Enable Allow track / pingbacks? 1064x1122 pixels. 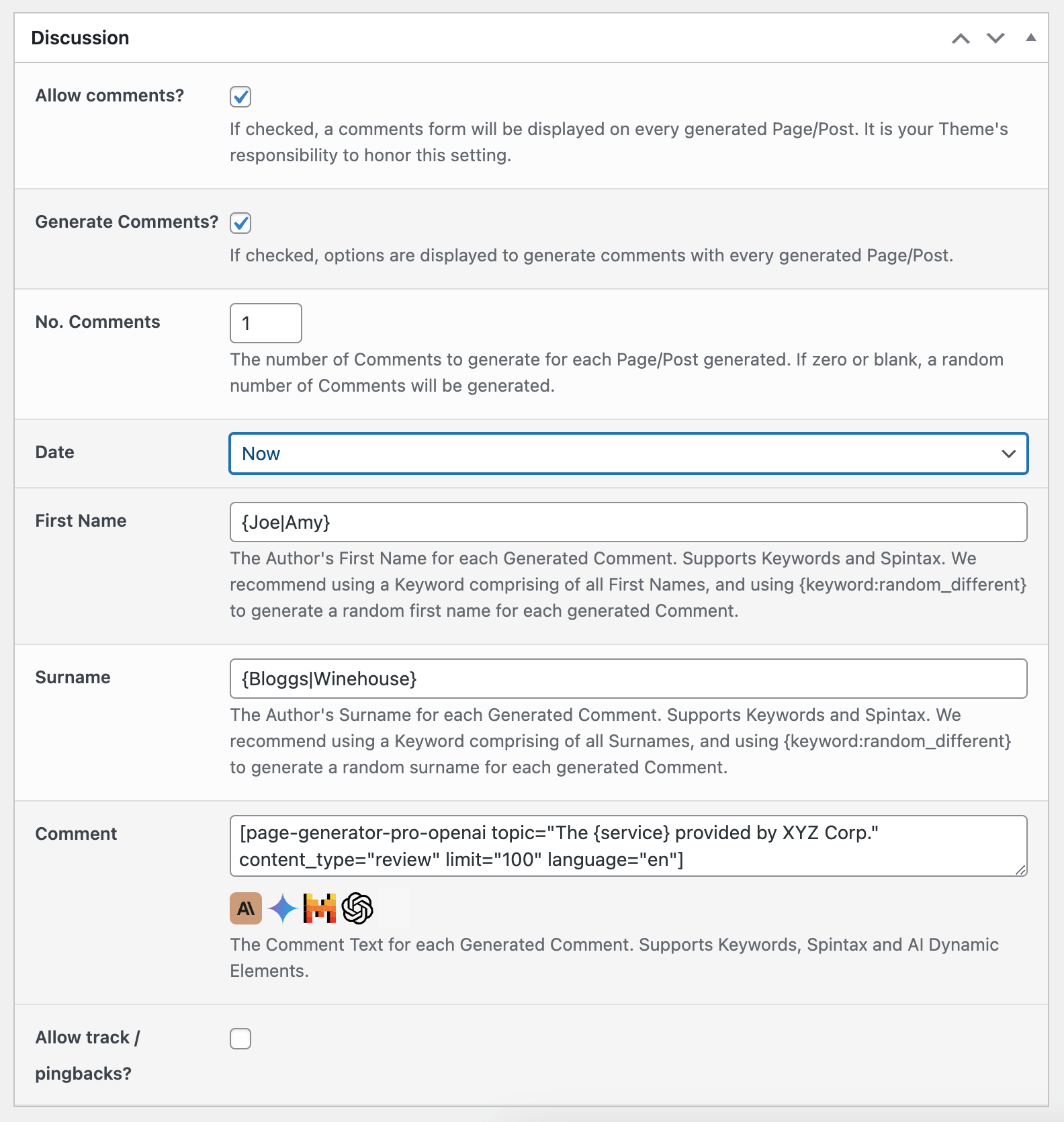240,1039
